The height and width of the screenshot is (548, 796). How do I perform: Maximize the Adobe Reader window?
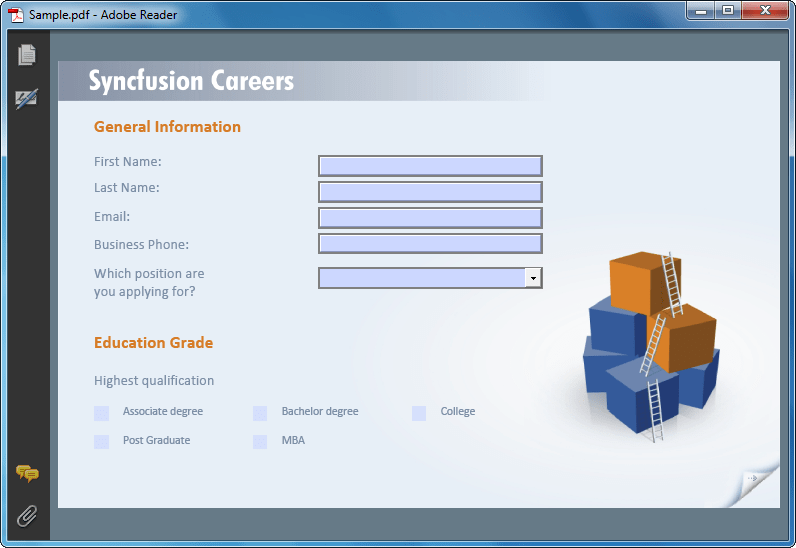coord(728,11)
